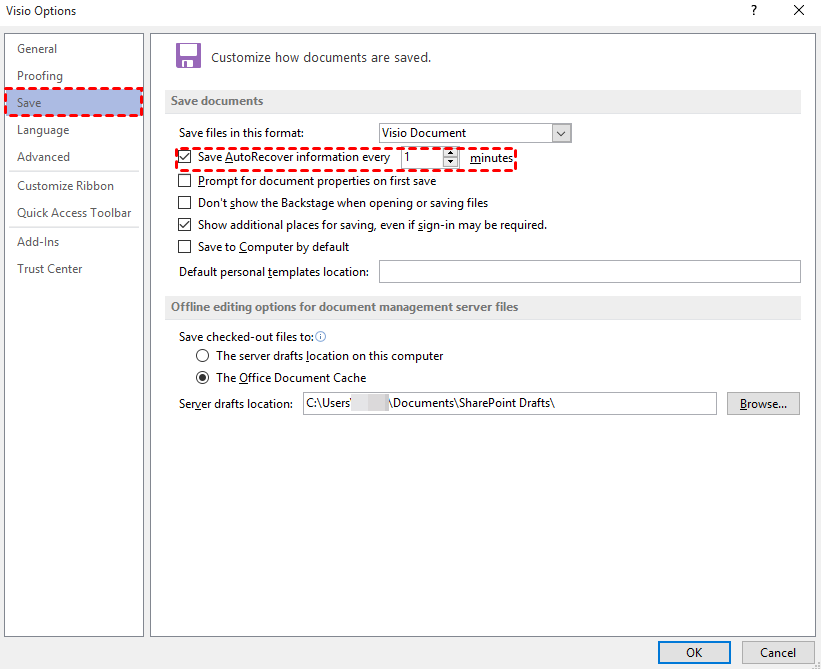Enable Save to Computer by default
The width and height of the screenshot is (821, 669).
pos(184,247)
